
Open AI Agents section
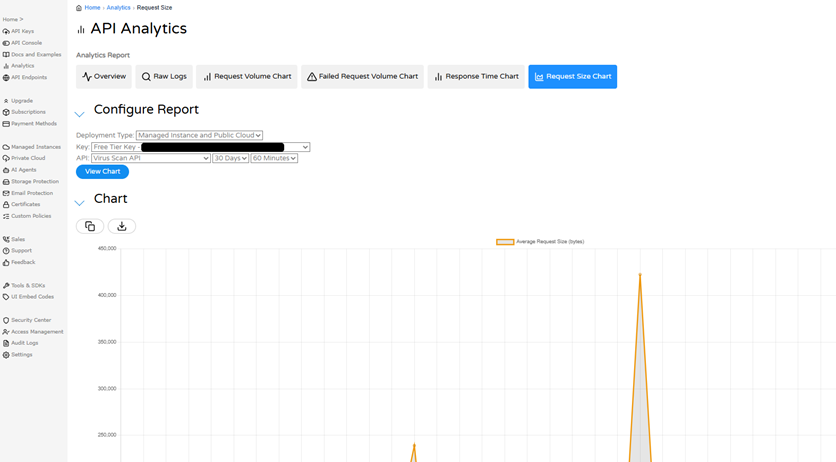[x=20, y=170]
